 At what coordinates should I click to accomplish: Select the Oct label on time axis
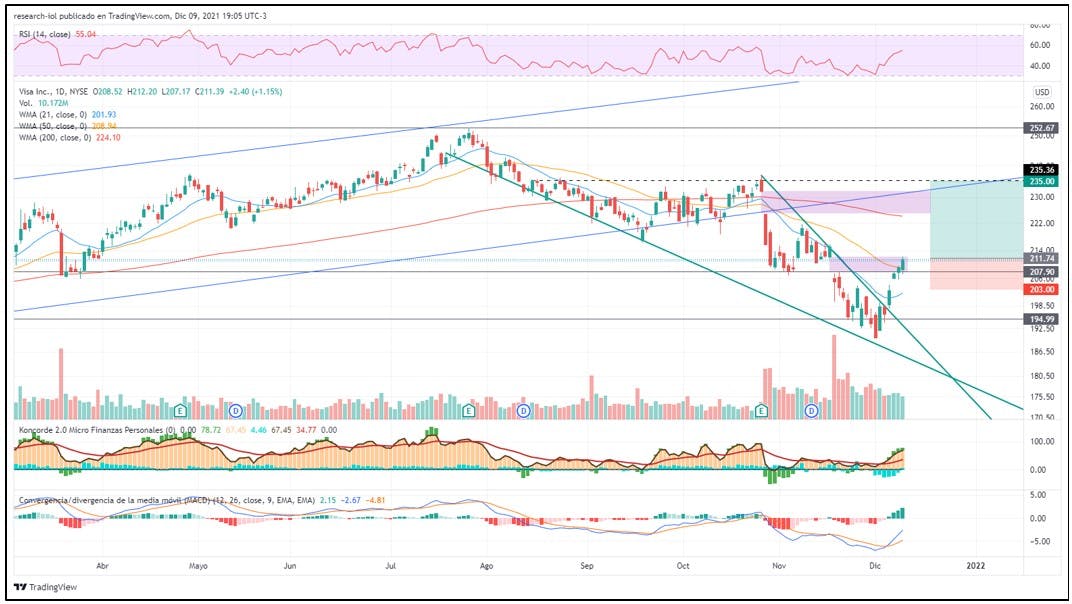coord(682,566)
